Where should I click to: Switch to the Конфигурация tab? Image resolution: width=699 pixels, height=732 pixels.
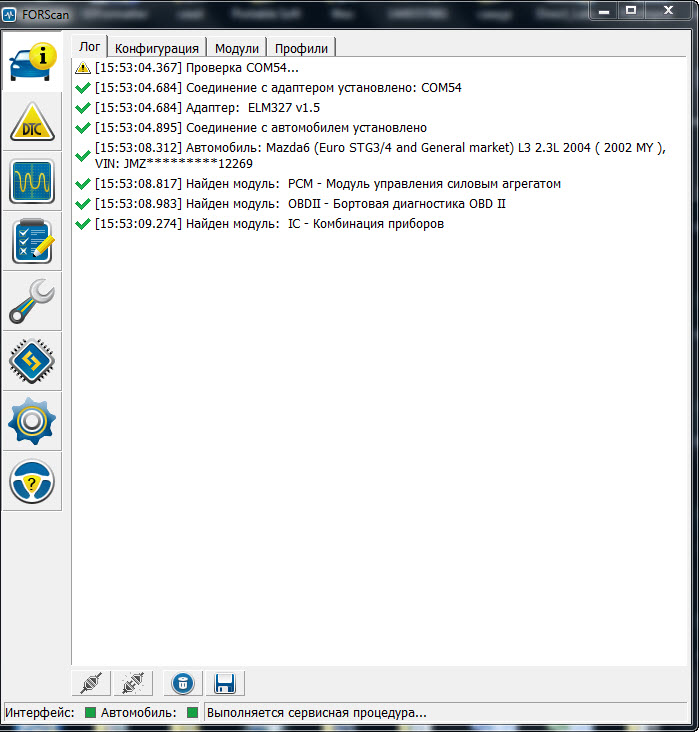(157, 48)
